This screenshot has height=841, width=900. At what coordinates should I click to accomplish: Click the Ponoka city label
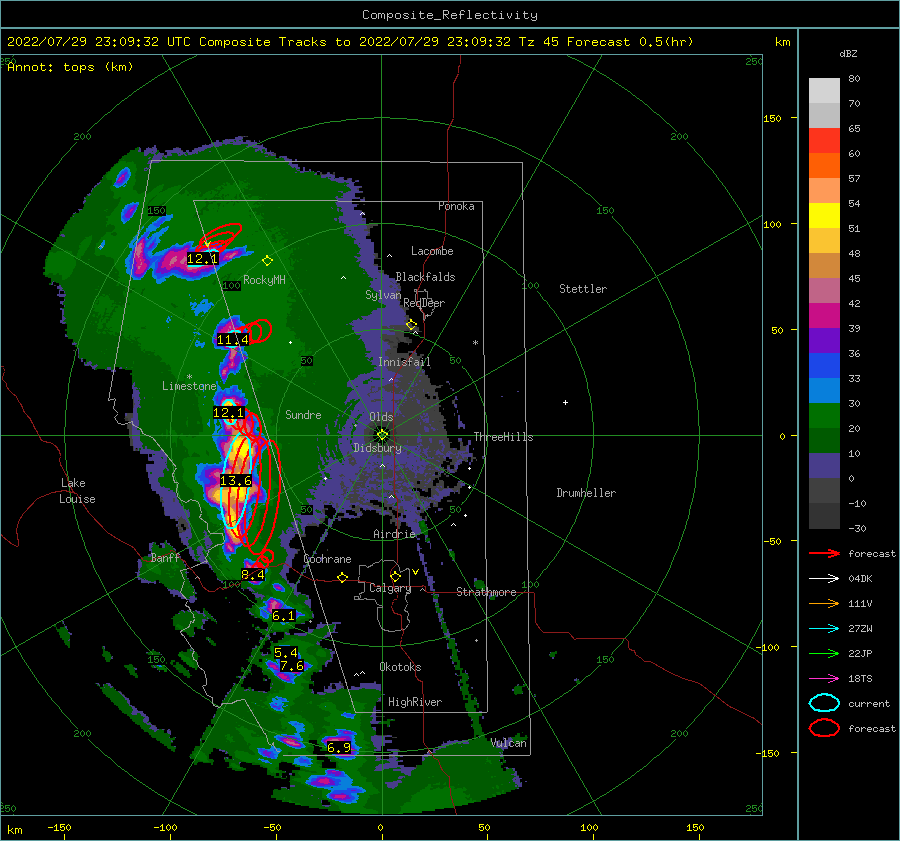pos(456,206)
